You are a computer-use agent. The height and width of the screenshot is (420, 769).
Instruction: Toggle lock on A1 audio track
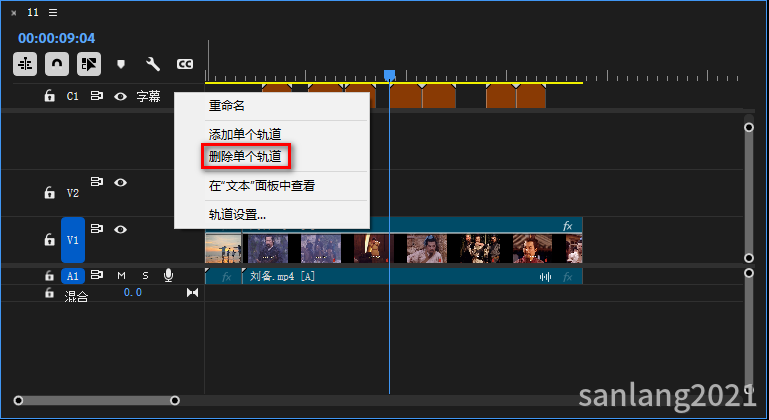[x=50, y=276]
